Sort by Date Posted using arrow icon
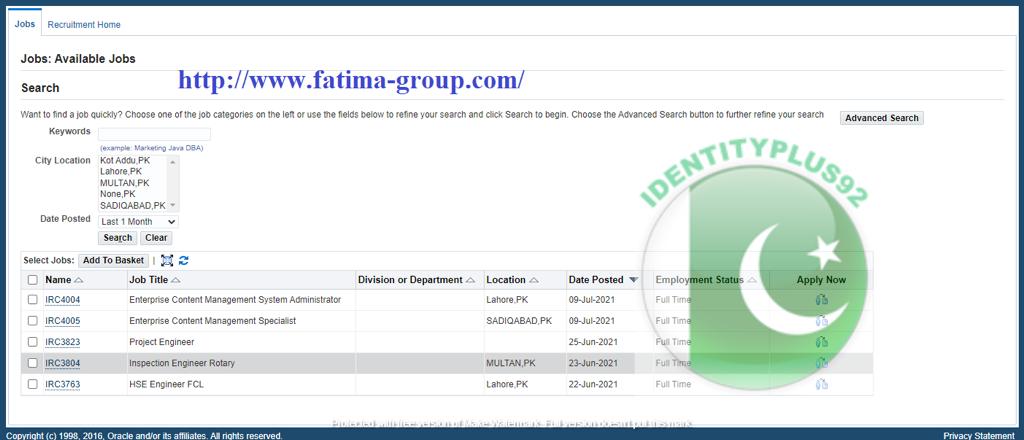The height and width of the screenshot is (440, 1024). (x=633, y=280)
